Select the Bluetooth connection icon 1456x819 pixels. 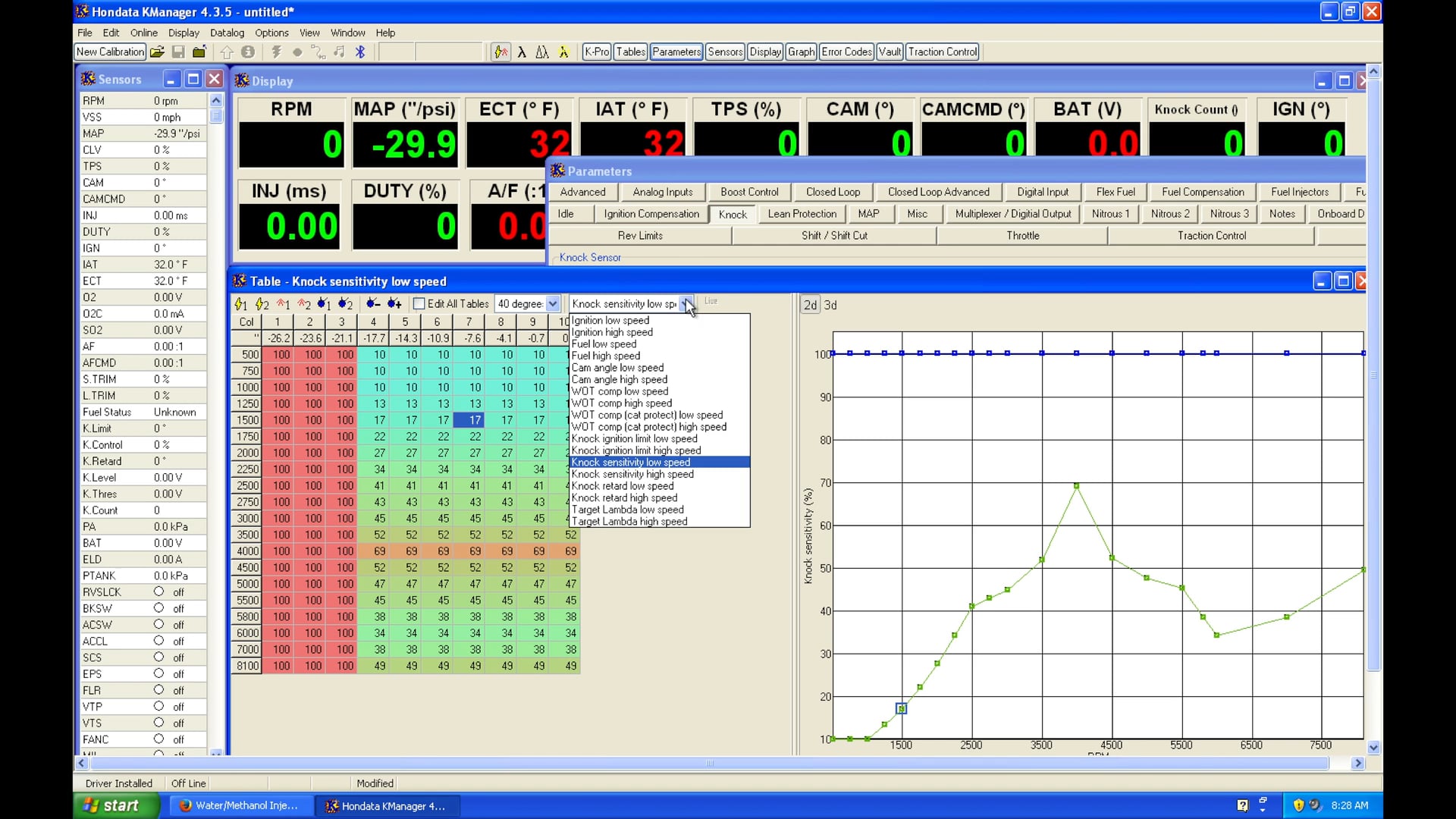(360, 52)
